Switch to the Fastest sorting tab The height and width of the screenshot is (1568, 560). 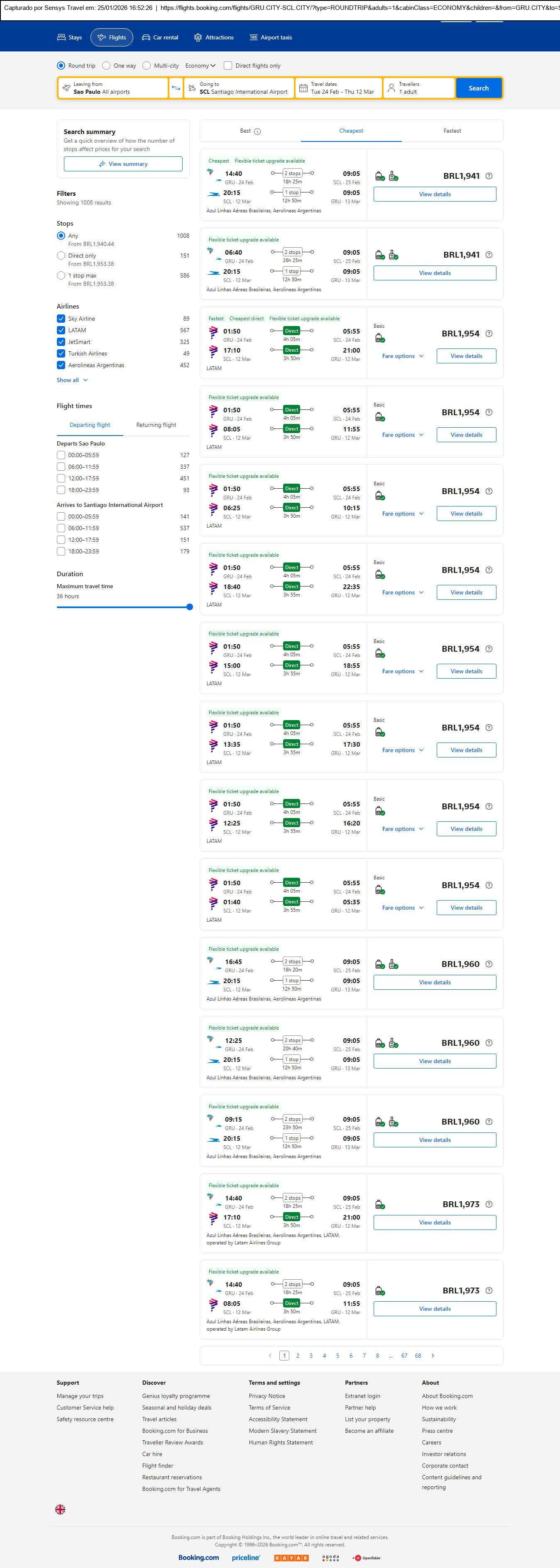452,131
